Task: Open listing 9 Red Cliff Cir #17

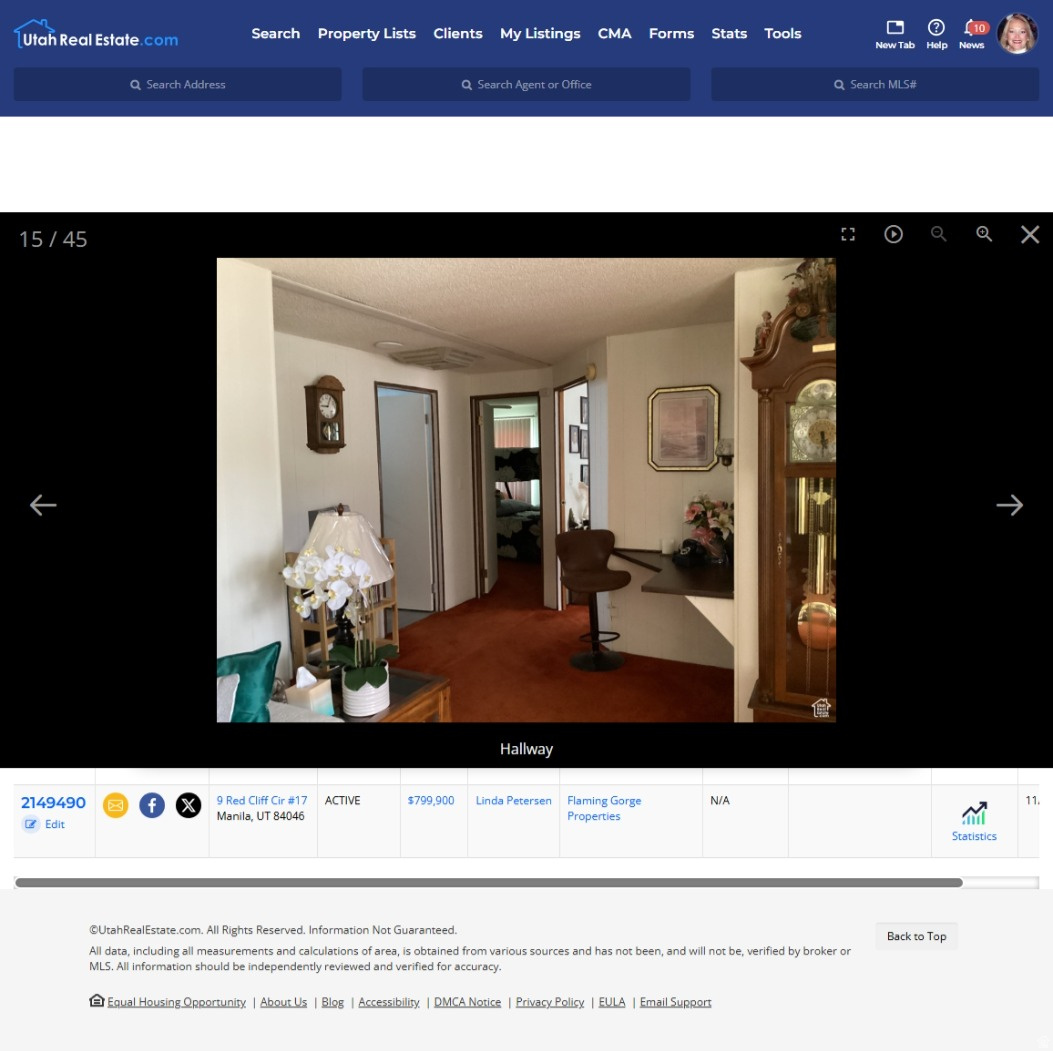Action: click(x=262, y=800)
